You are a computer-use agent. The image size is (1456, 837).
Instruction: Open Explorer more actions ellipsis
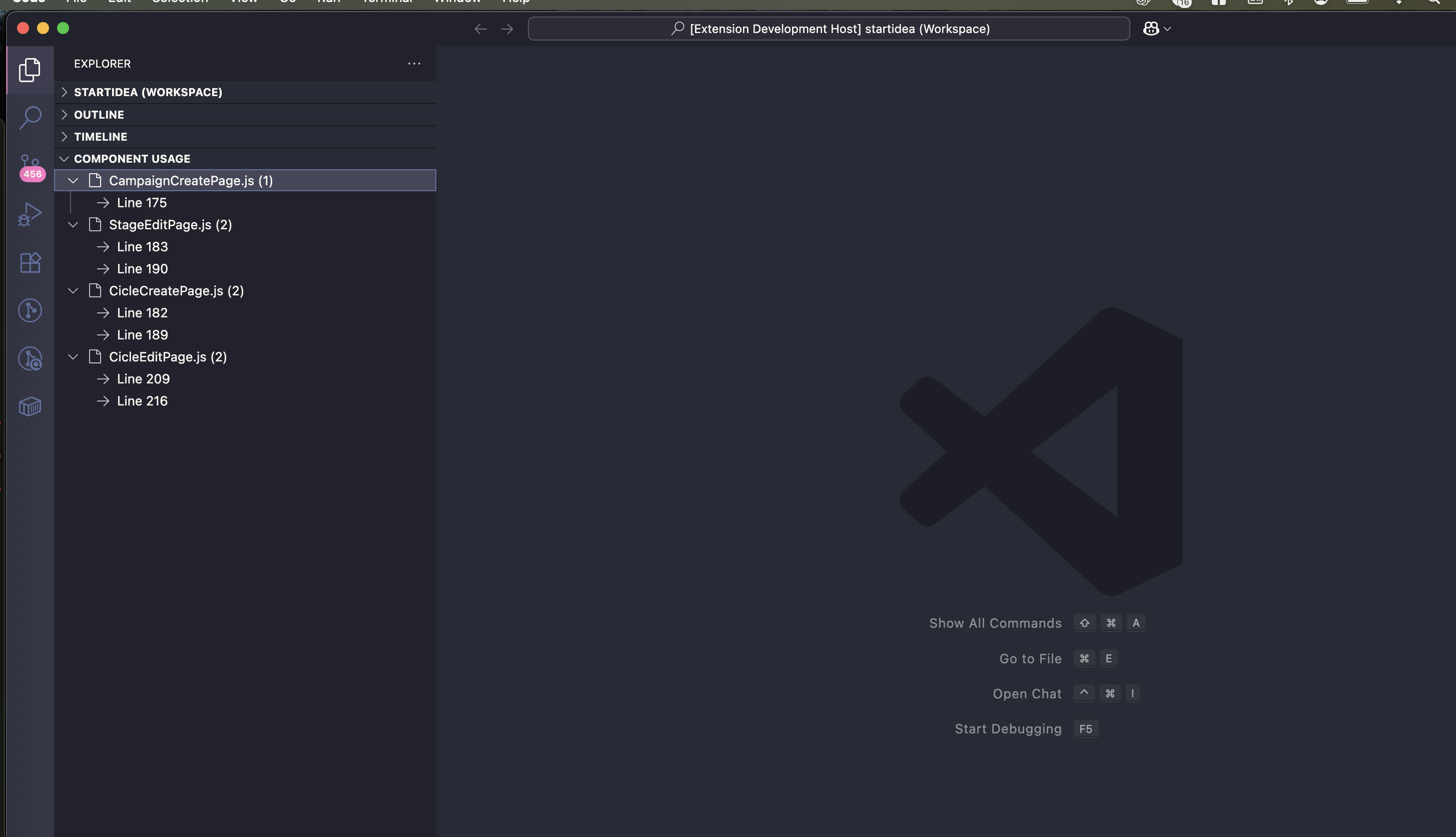414,64
